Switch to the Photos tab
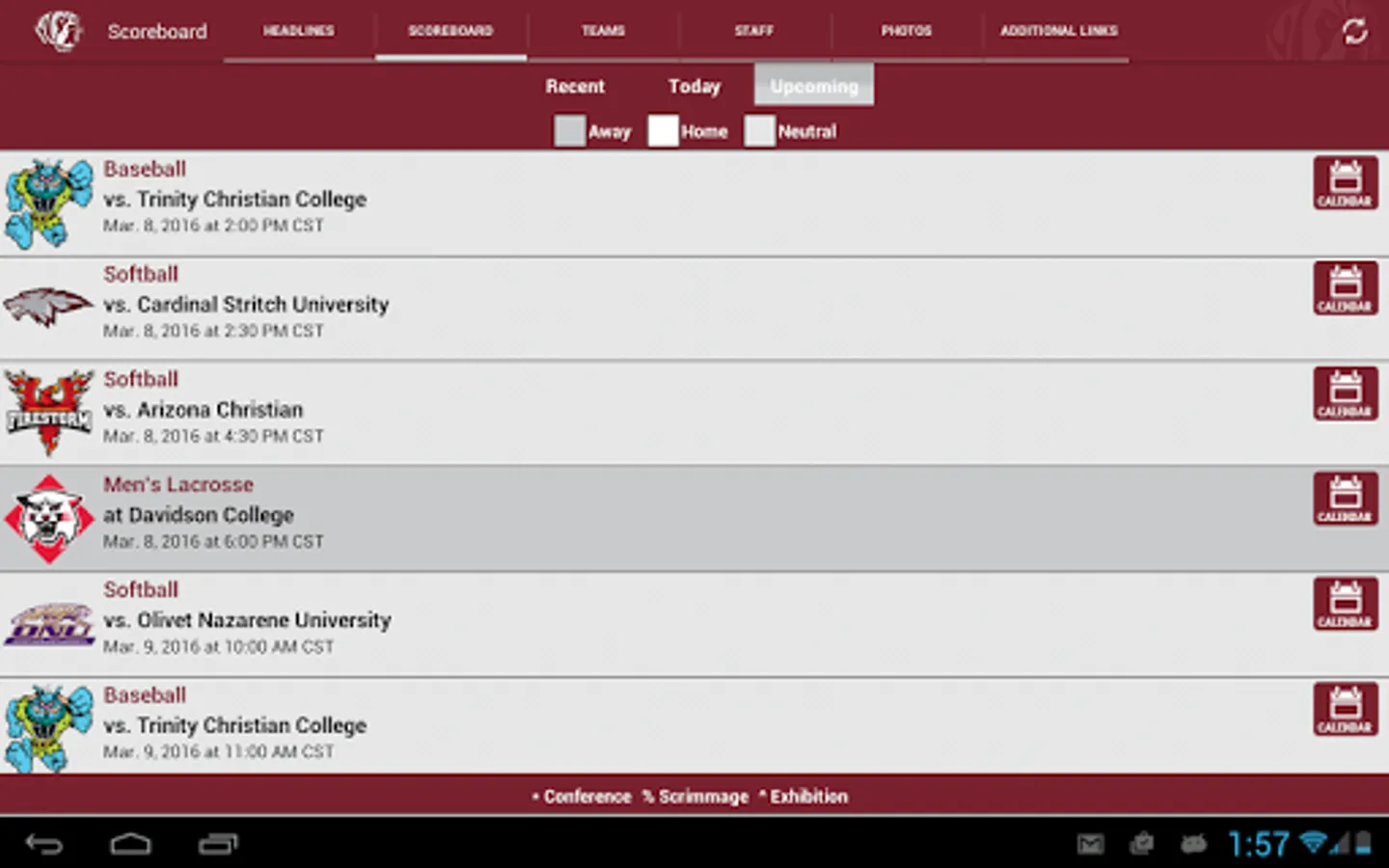Screen dimensions: 1389x868 coord(907,31)
